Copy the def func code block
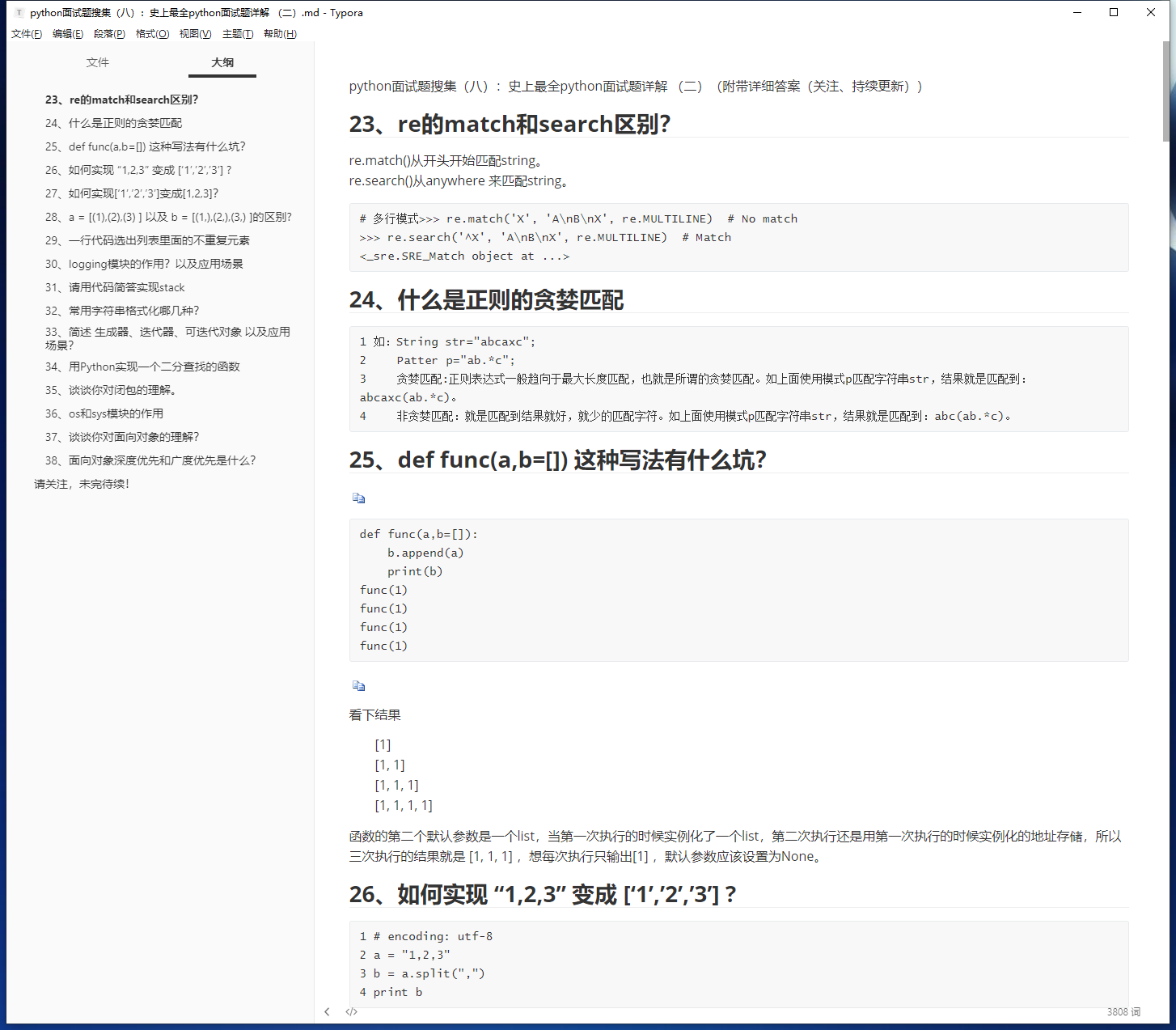 point(358,498)
